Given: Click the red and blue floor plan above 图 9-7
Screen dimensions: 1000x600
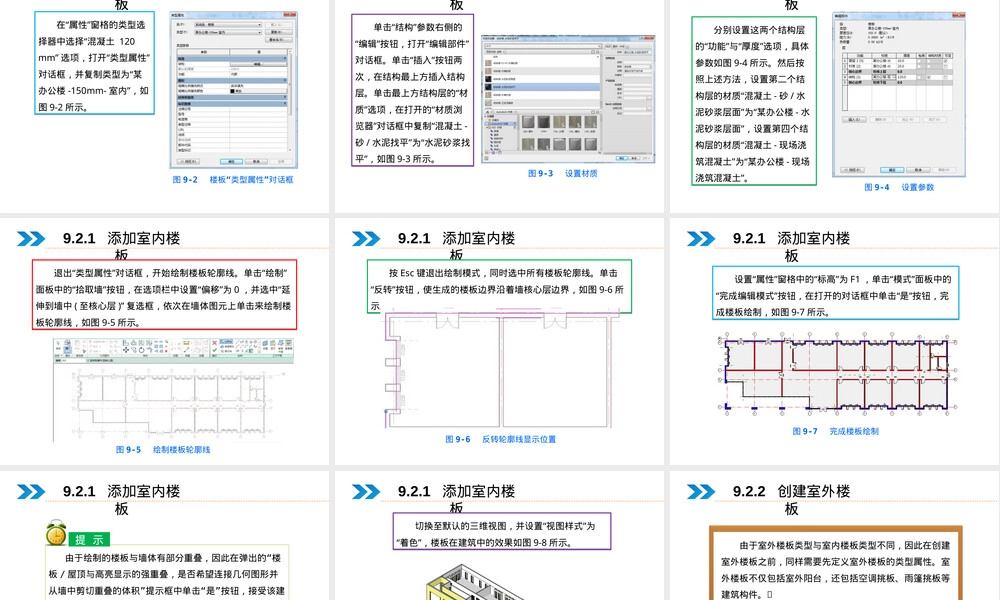Looking at the screenshot, I should [837, 375].
